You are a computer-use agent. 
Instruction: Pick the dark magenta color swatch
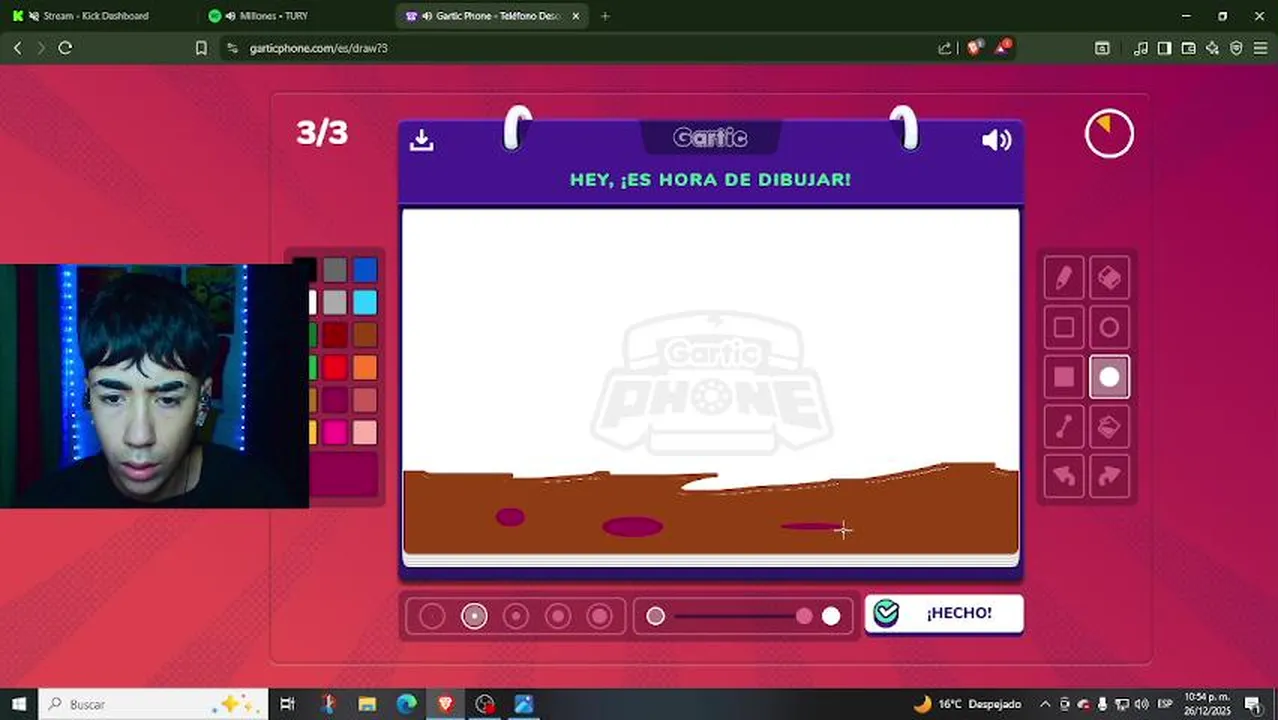click(335, 400)
